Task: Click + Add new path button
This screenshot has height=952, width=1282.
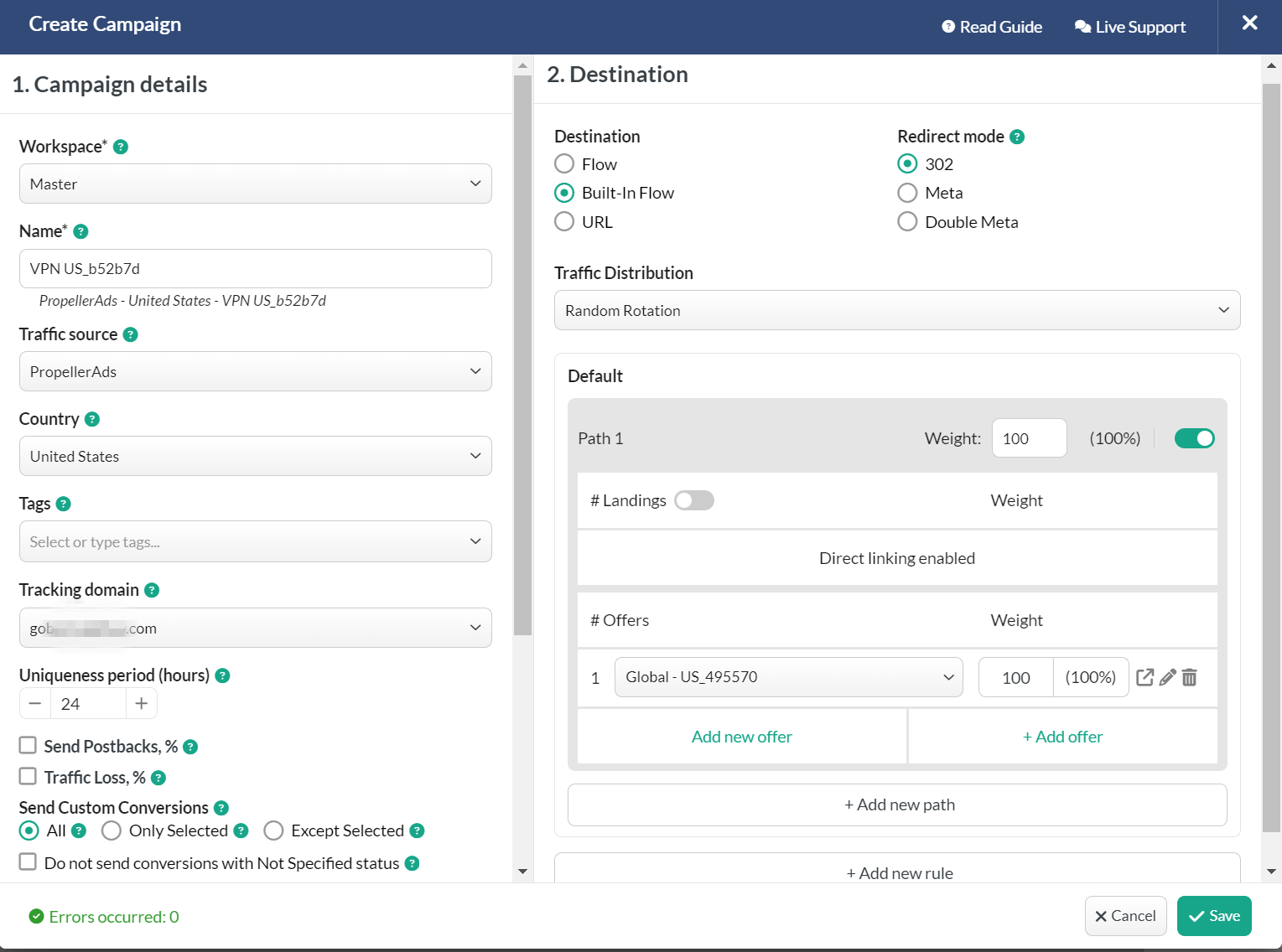Action: click(x=897, y=805)
